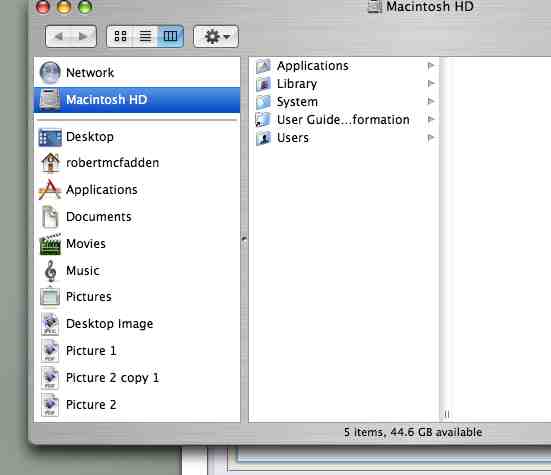Open the Movies clapperboard icon

tap(50, 244)
